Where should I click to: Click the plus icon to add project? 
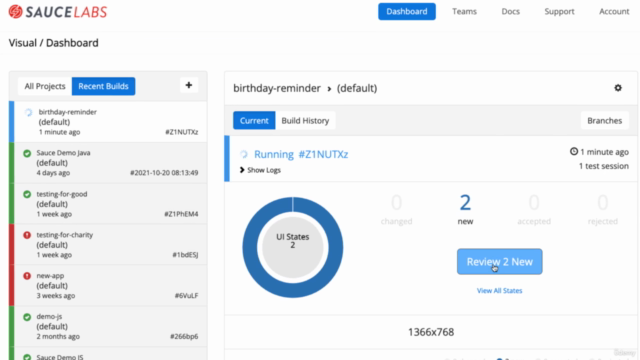pos(189,85)
